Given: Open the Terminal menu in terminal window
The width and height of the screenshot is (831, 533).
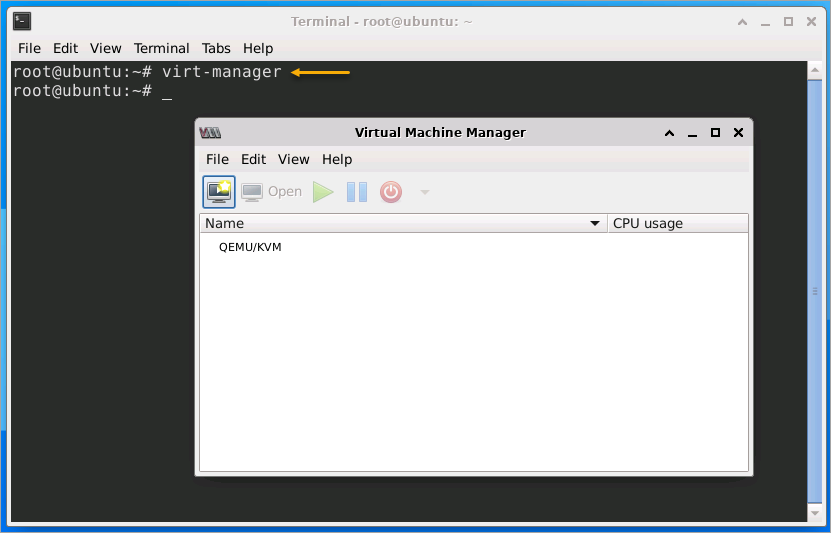Looking at the screenshot, I should (162, 48).
